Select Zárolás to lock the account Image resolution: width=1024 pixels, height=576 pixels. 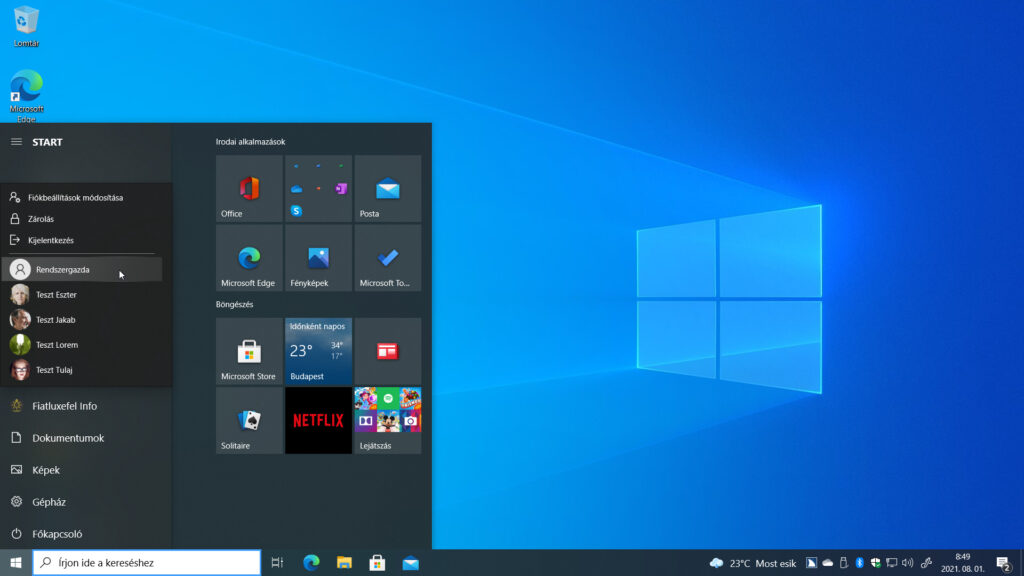pos(40,219)
